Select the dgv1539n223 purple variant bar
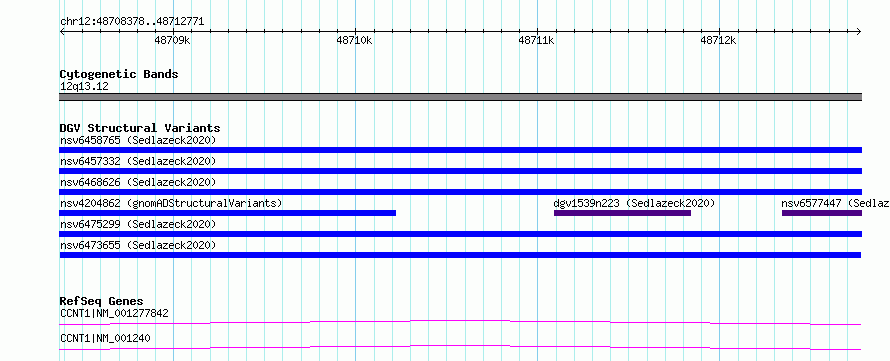This screenshot has height=361, width=890. coord(622,213)
